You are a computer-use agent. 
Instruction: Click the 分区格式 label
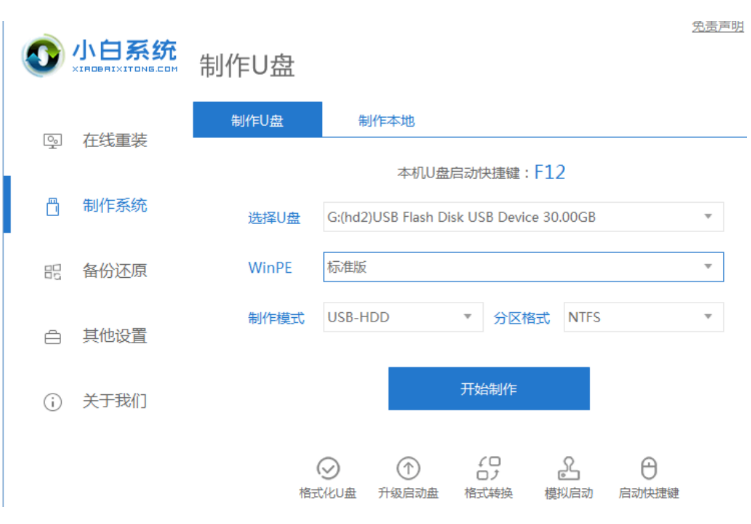(x=522, y=318)
